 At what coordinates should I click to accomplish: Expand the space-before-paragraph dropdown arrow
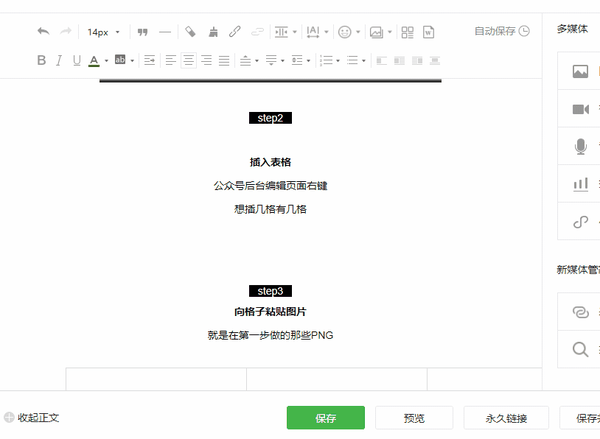tap(257, 61)
